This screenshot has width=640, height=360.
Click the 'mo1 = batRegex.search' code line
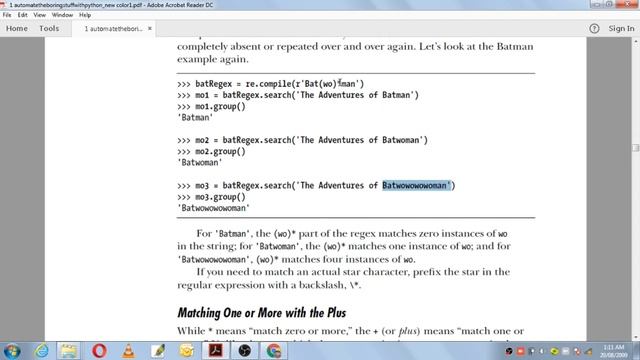point(298,95)
